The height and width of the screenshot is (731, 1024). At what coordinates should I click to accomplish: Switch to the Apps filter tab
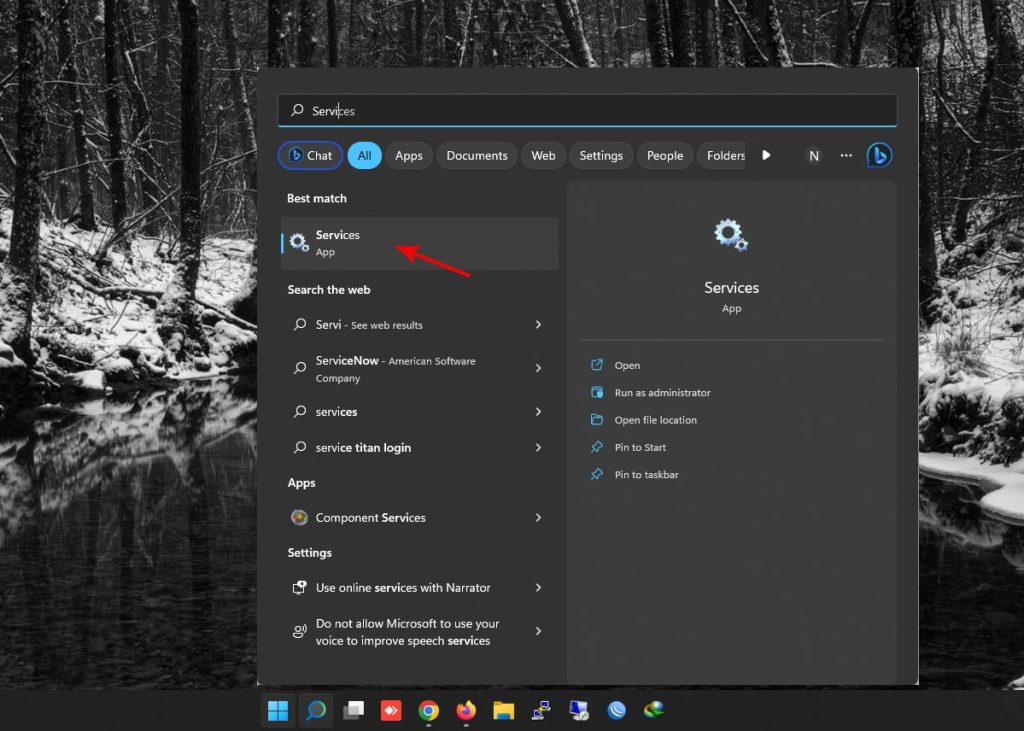pos(408,156)
